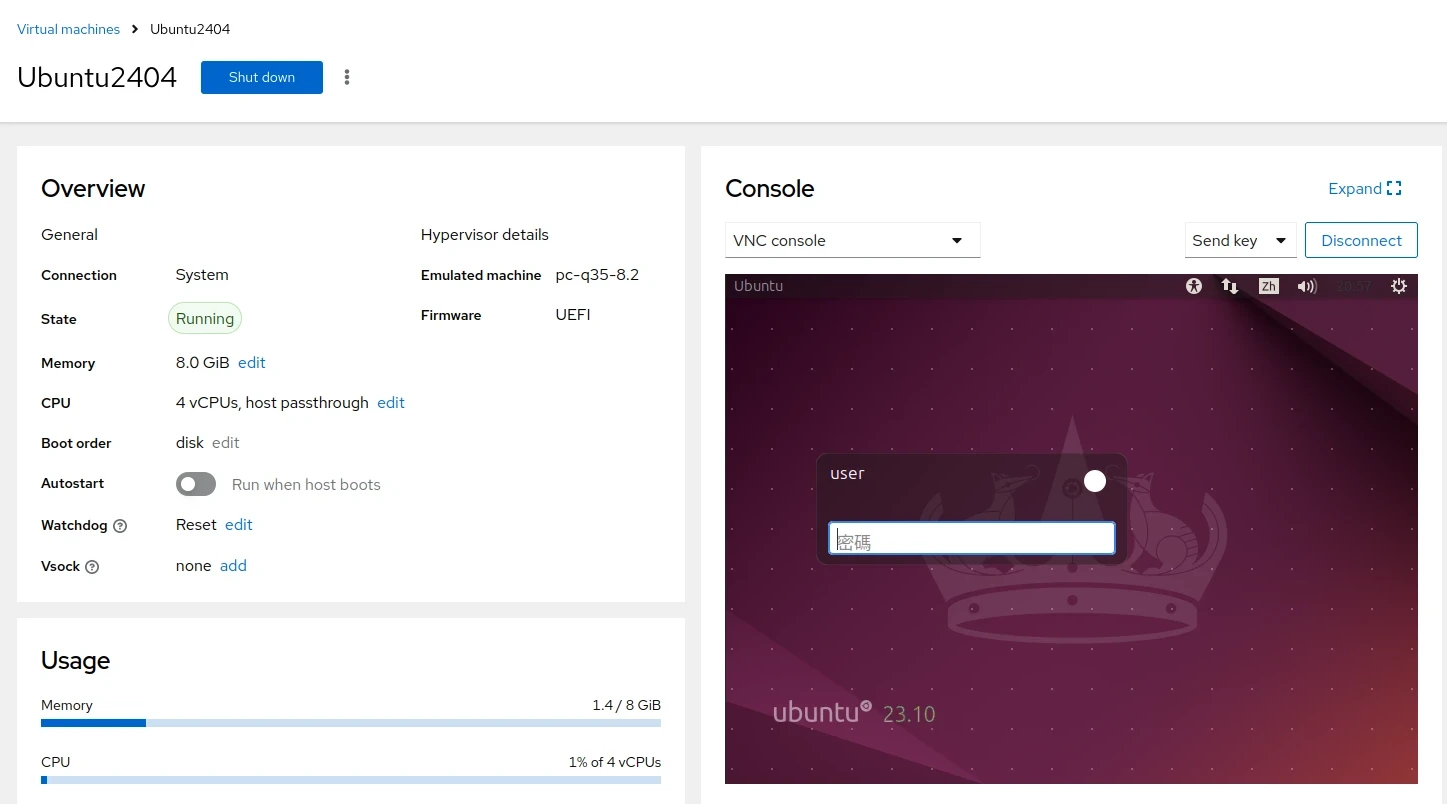Click the Shut down button
The image size is (1447, 804).
pos(262,77)
